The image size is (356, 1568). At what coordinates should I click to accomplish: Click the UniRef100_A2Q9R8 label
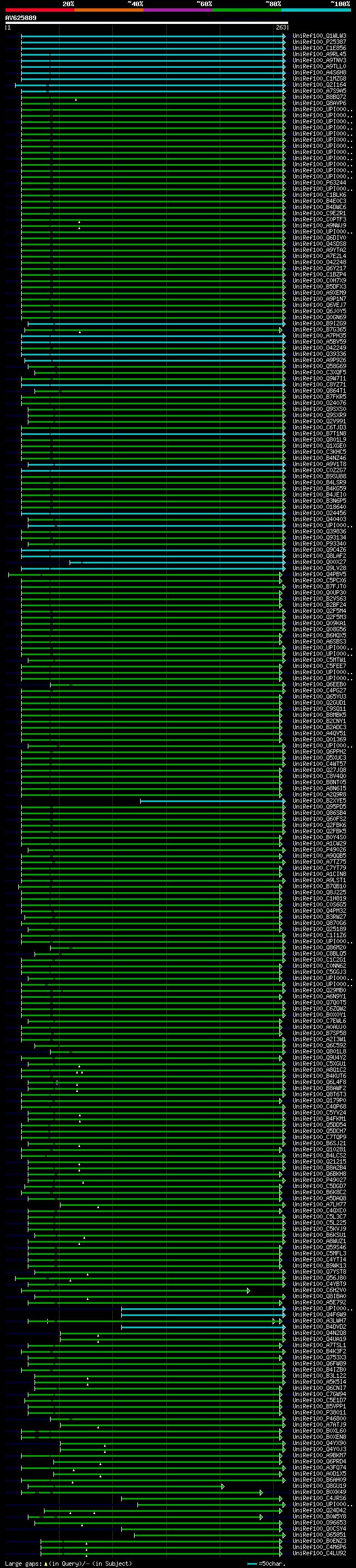click(x=319, y=795)
